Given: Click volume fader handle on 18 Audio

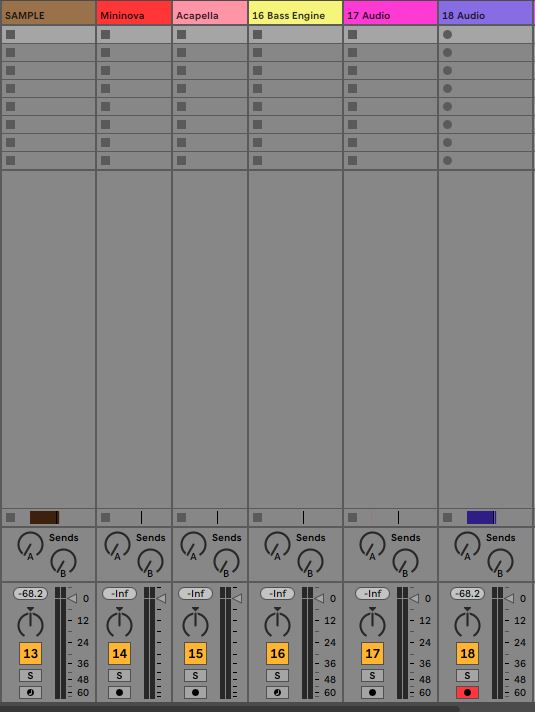Looking at the screenshot, I should pyautogui.click(x=509, y=598).
